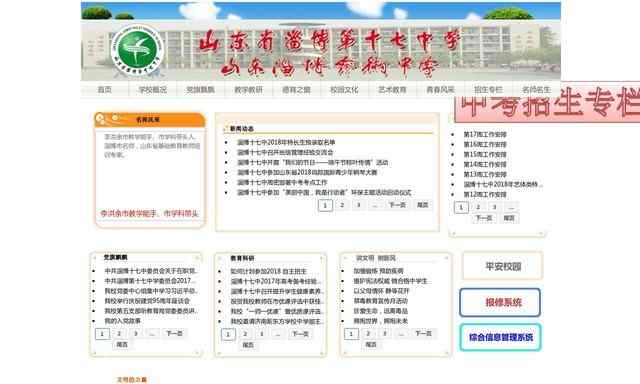Go to page 2 of 教育动态 news
Image resolution: width=640 pixels, height=384 pixels.
click(x=342, y=205)
